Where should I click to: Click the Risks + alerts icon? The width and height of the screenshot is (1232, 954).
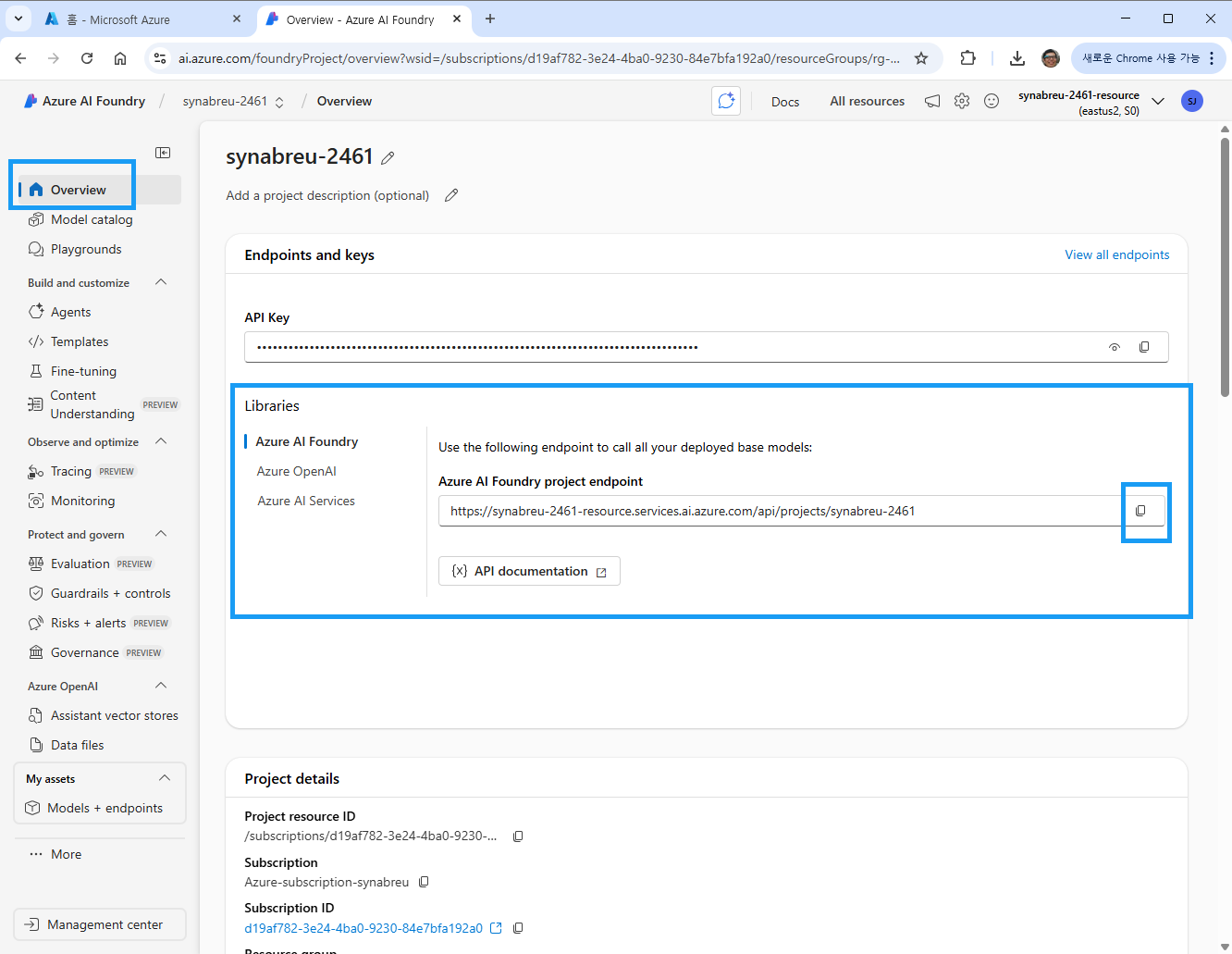(36, 623)
